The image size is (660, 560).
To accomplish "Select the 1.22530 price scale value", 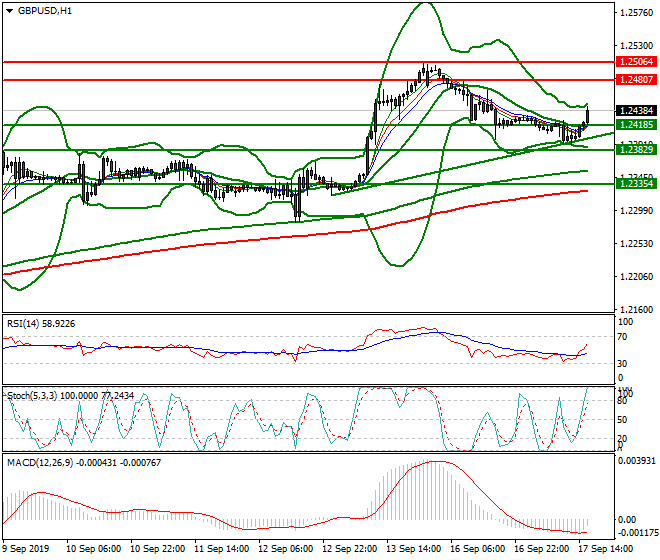I will pyautogui.click(x=637, y=244).
